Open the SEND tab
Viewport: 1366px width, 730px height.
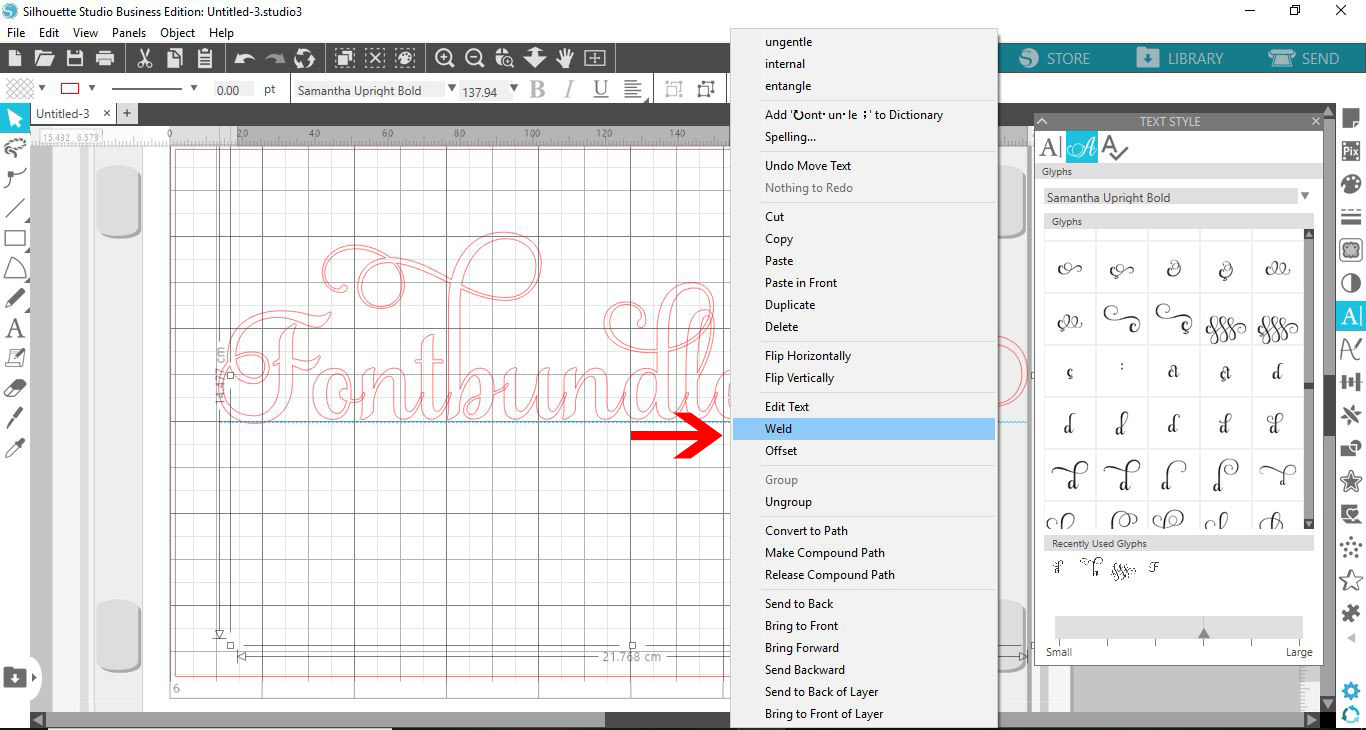pyautogui.click(x=1303, y=58)
